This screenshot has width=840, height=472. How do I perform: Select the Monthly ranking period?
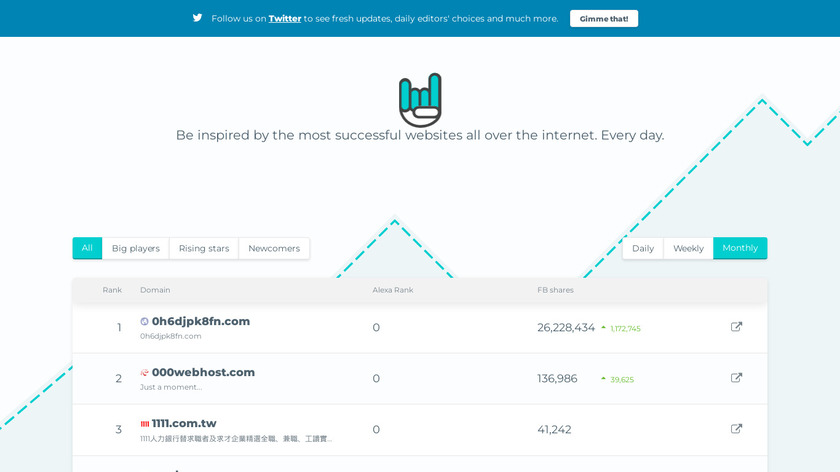pyautogui.click(x=740, y=248)
